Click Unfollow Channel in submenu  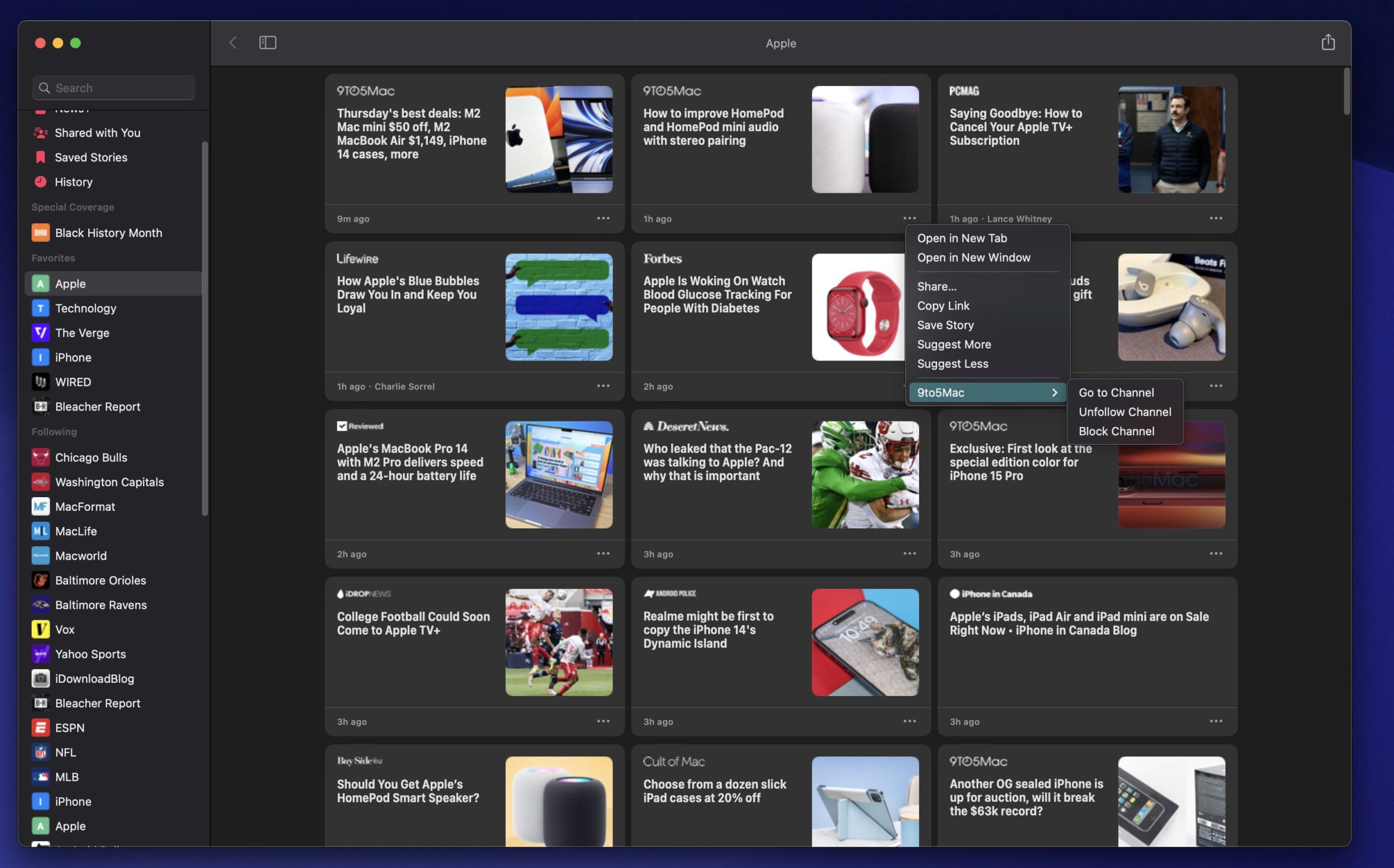[x=1124, y=412]
